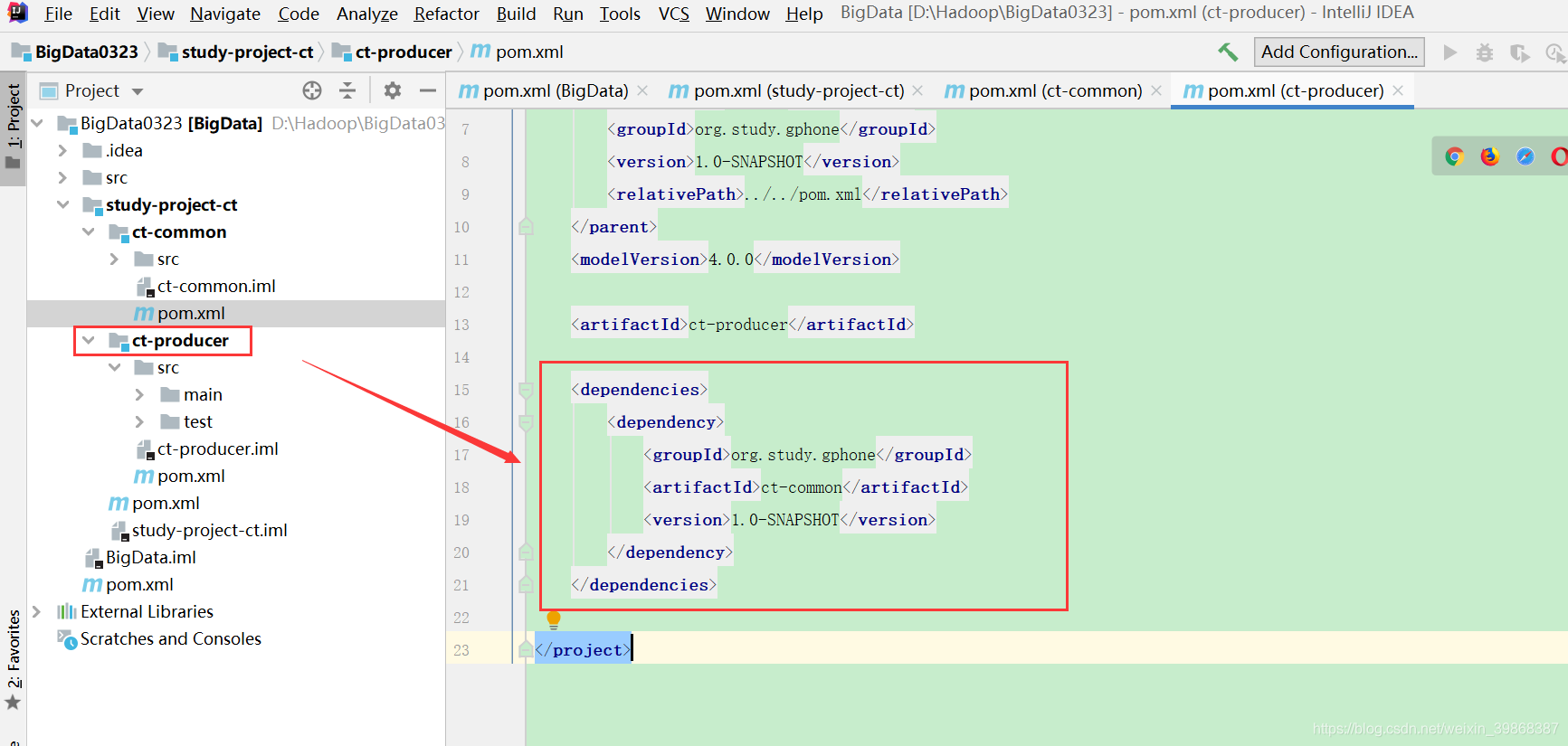1568x746 pixels.
Task: Click ct-producer breadcrumb
Action: point(393,52)
